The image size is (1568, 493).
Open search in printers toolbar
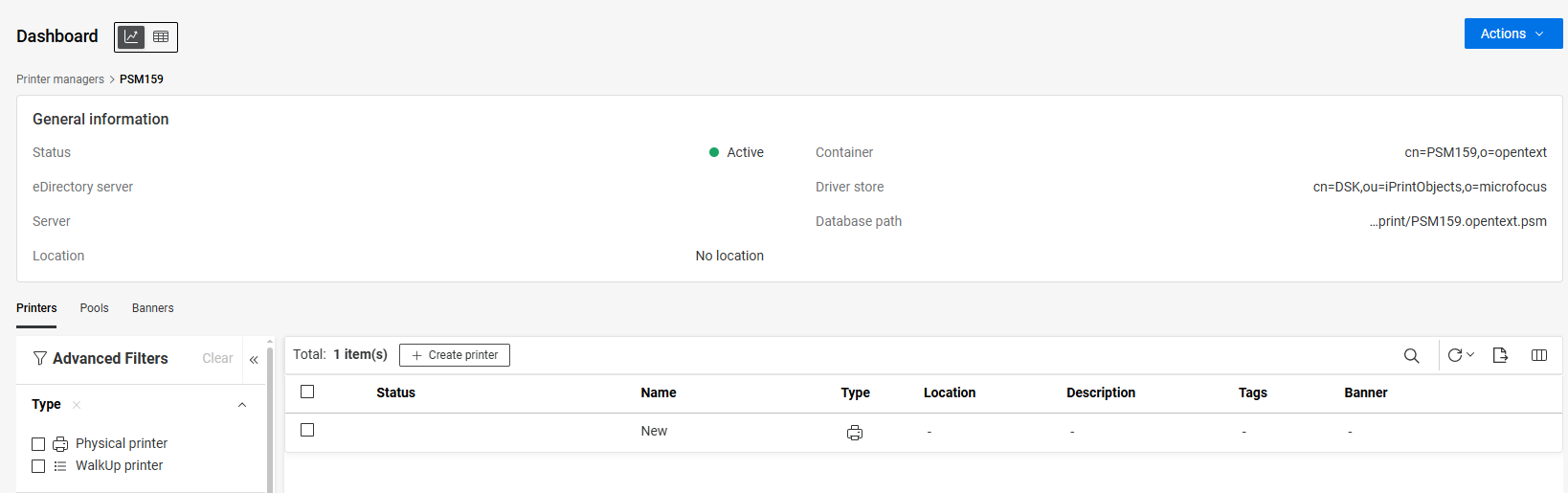coord(1411,355)
